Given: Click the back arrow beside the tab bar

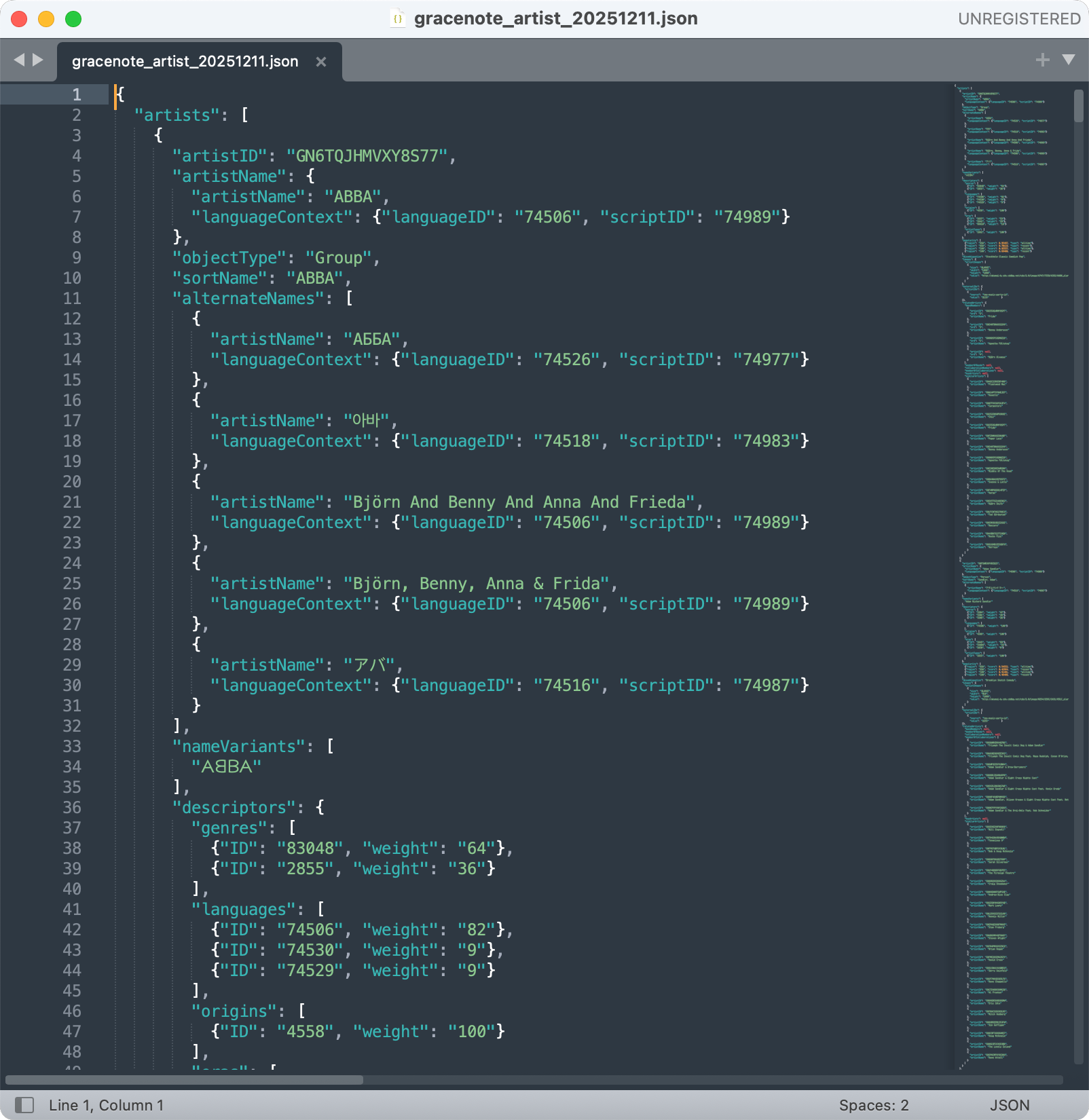Looking at the screenshot, I should click(18, 60).
